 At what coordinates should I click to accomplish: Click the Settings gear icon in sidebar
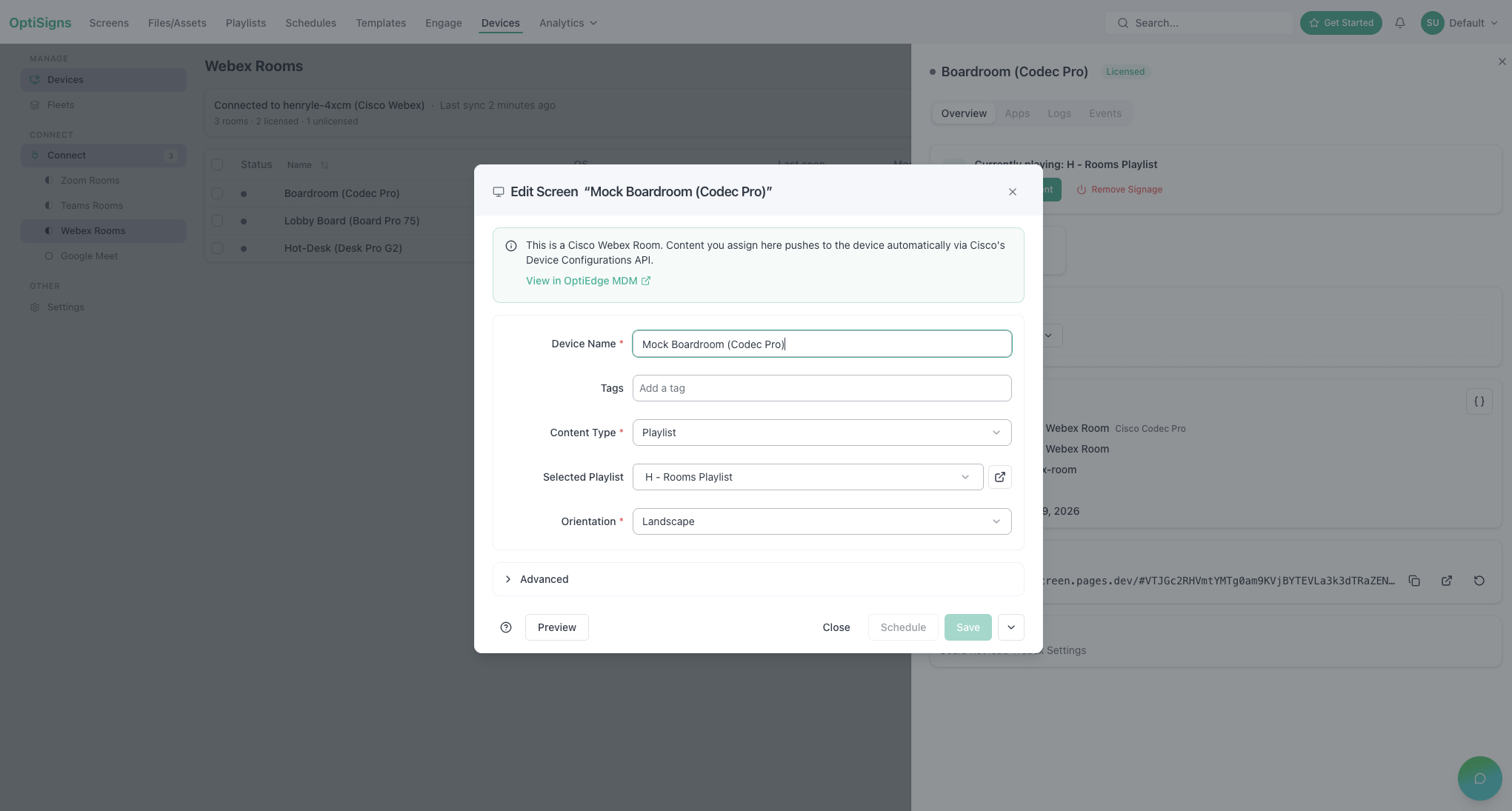click(x=35, y=307)
